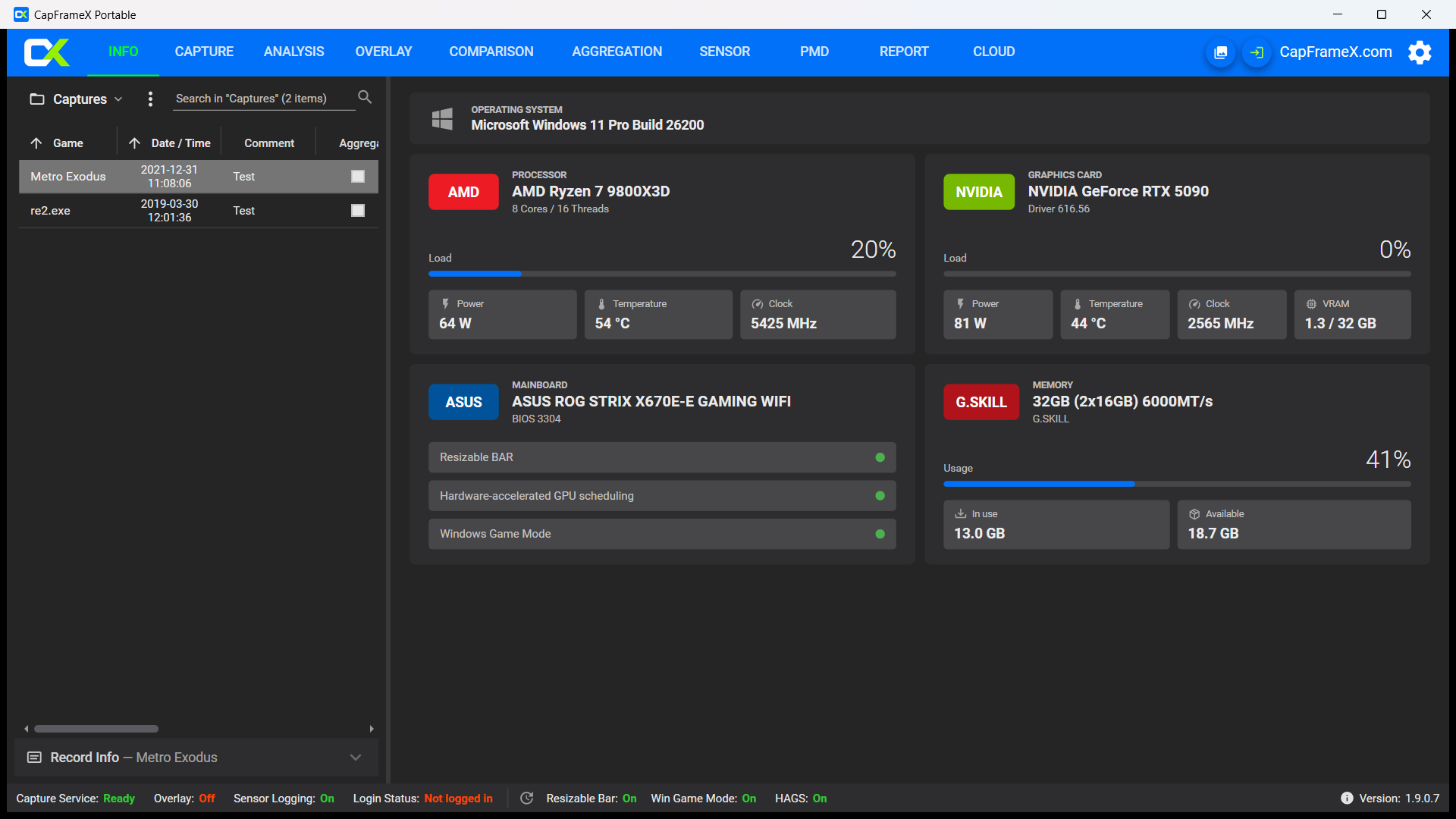This screenshot has height=819, width=1456.
Task: Click the ASUS mainboard badge
Action: [x=463, y=402]
